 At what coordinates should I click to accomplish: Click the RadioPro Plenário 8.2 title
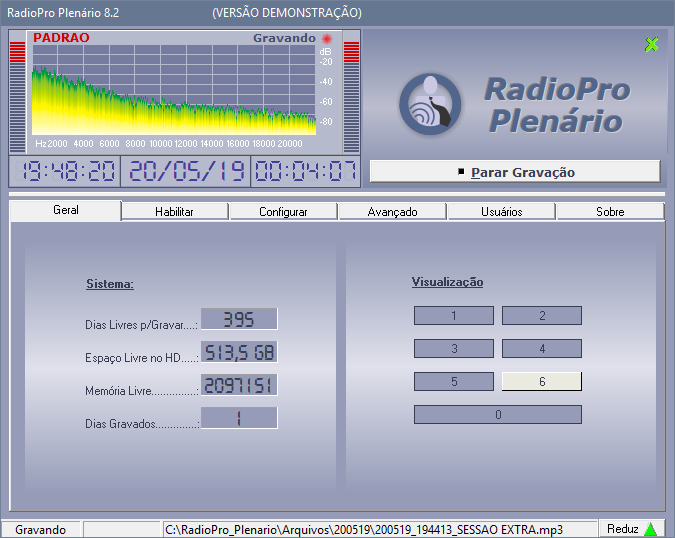click(63, 13)
